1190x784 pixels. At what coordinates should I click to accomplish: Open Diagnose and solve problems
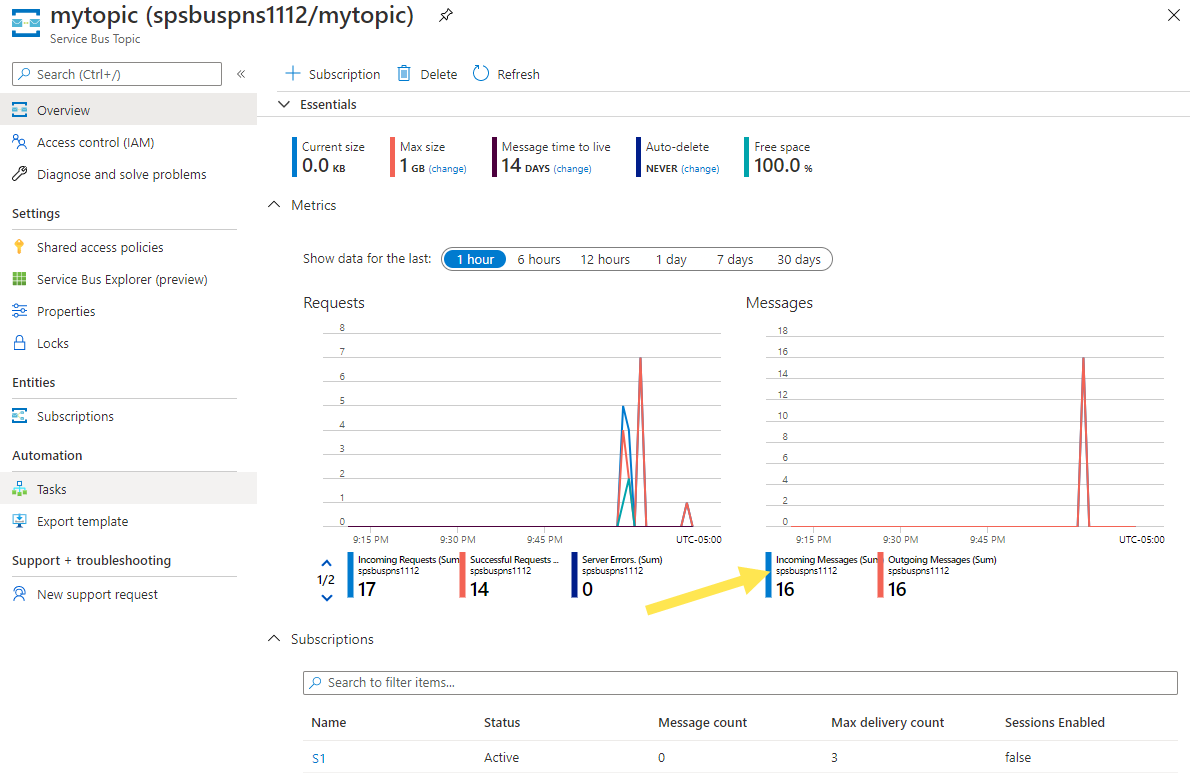point(121,174)
